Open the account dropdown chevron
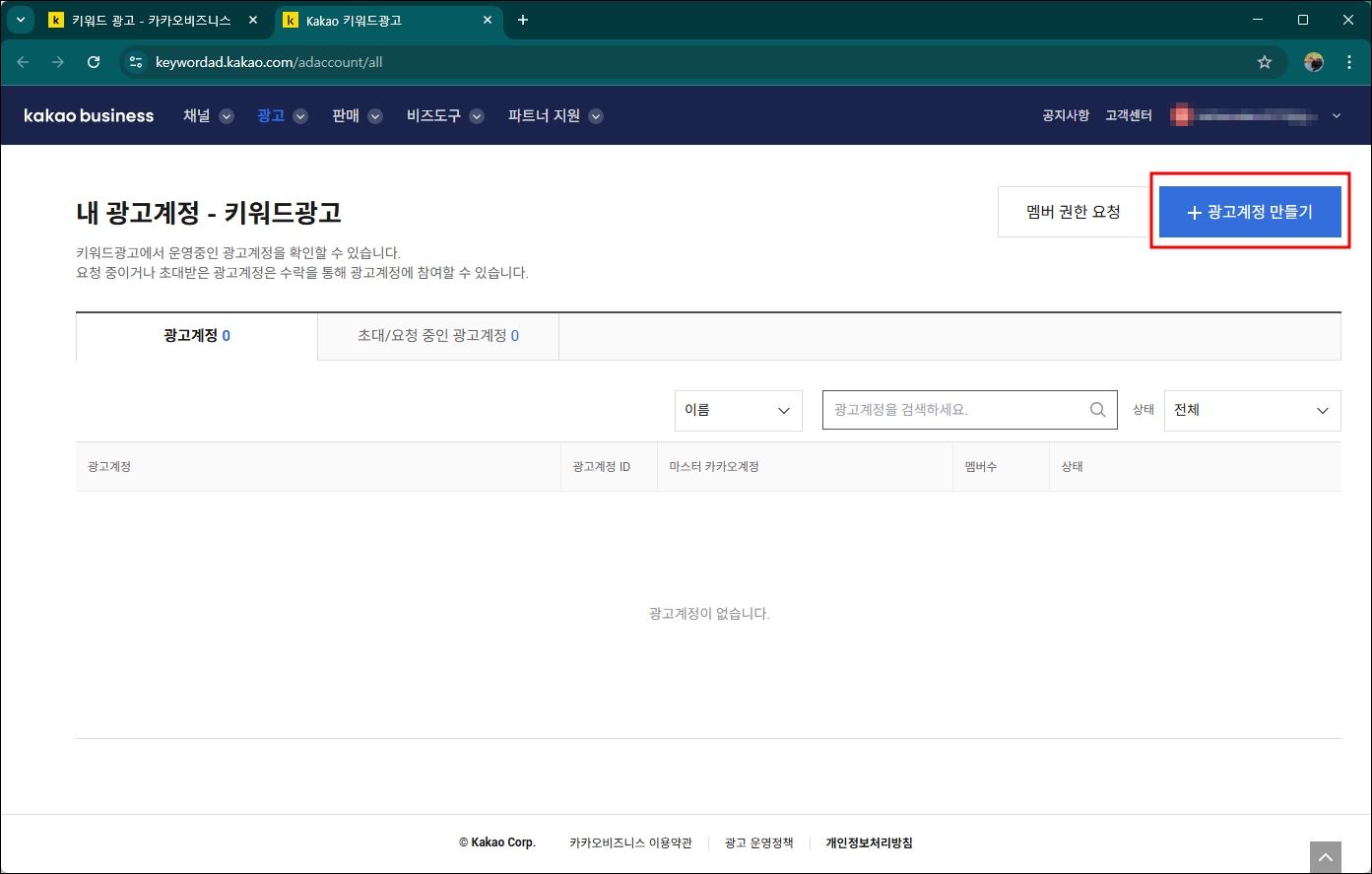 pos(1337,116)
